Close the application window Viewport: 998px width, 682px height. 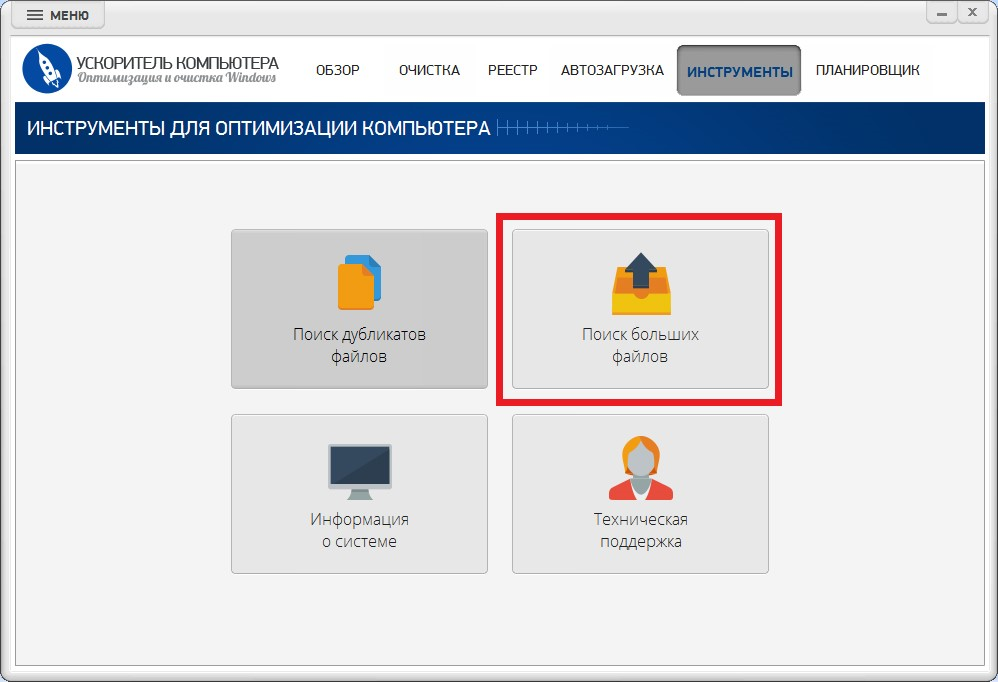pos(973,13)
